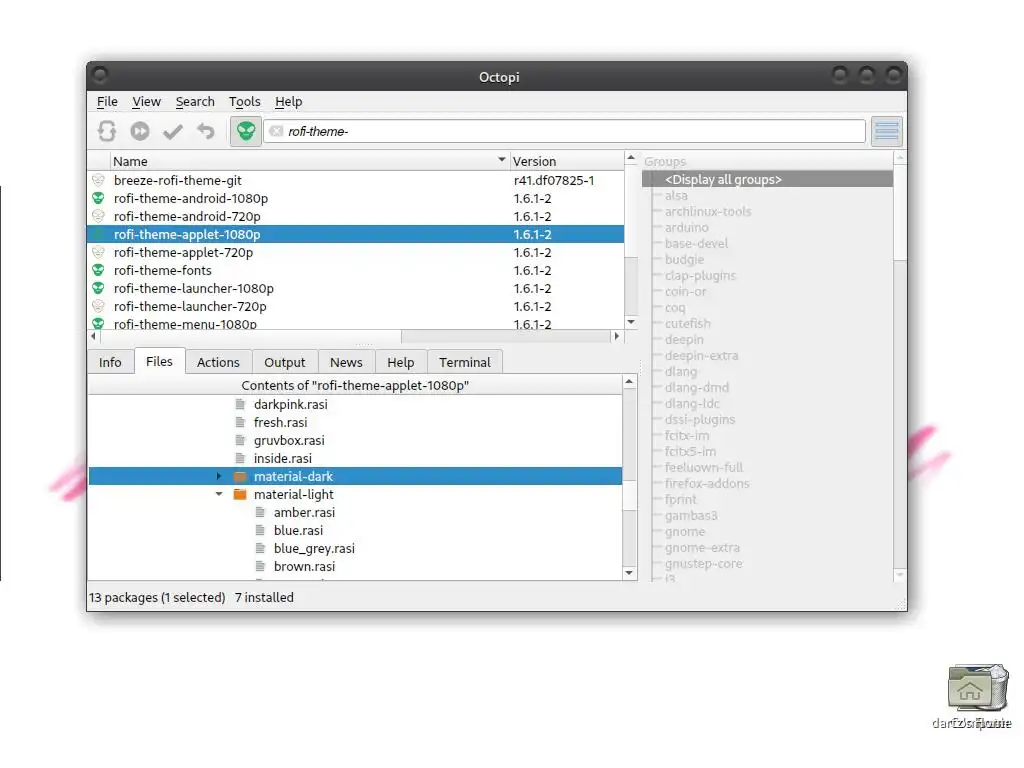Expand the material-dark folder arrow

pyautogui.click(x=219, y=476)
